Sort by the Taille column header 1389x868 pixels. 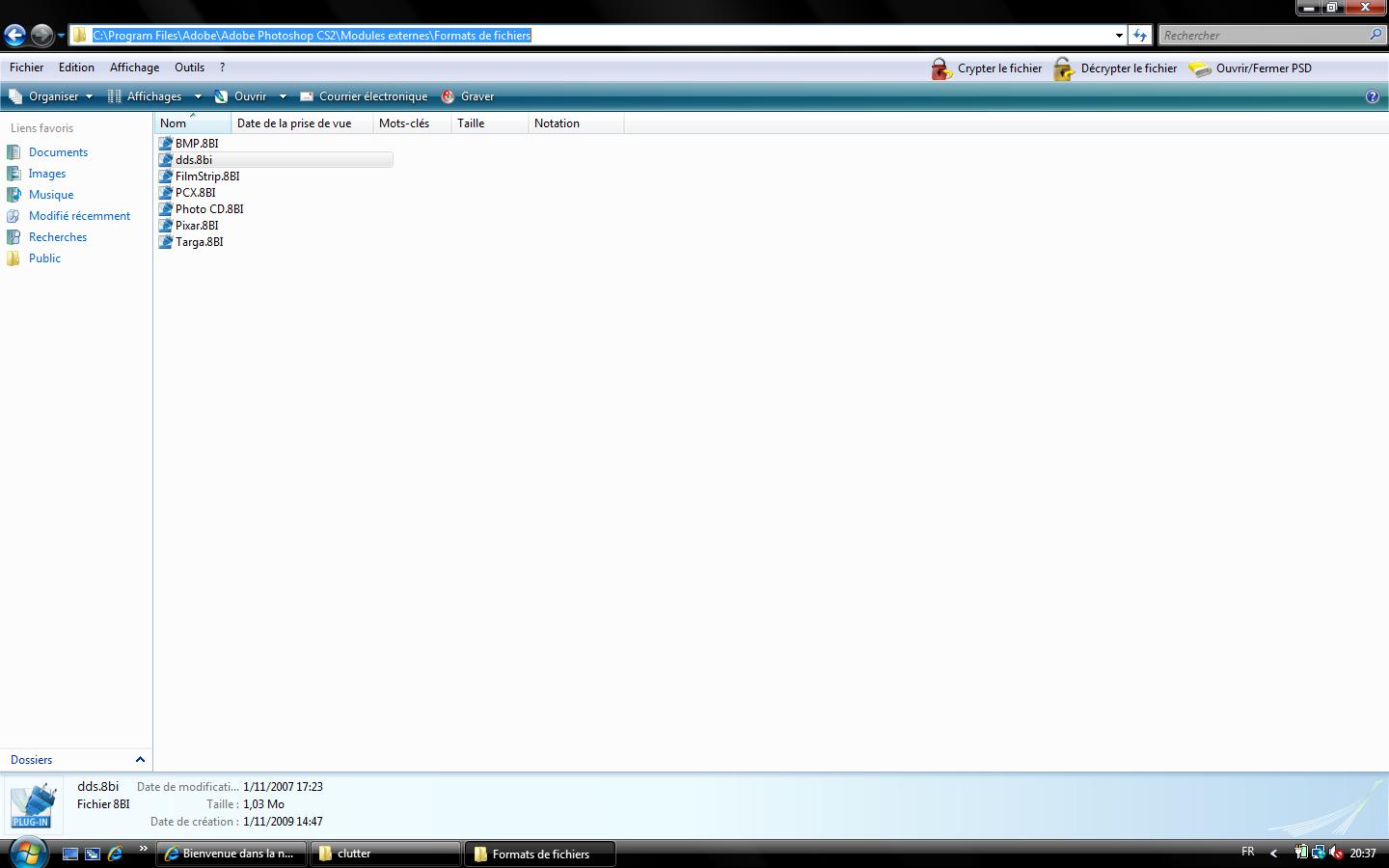click(x=489, y=123)
